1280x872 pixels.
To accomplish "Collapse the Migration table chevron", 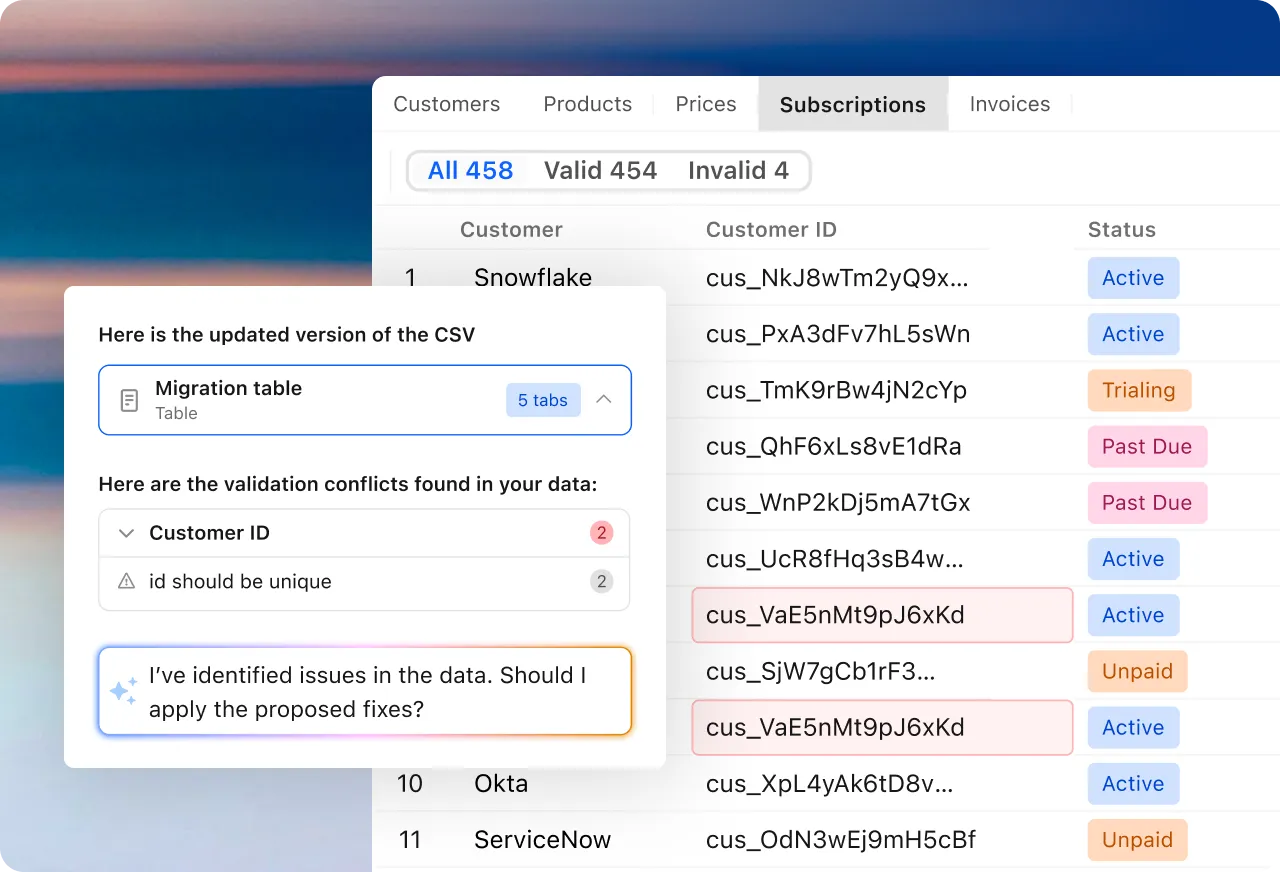I will pos(603,399).
